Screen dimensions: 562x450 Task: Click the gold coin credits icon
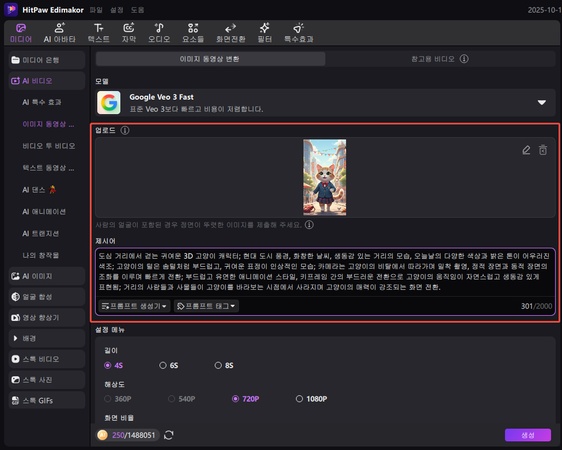coord(103,435)
